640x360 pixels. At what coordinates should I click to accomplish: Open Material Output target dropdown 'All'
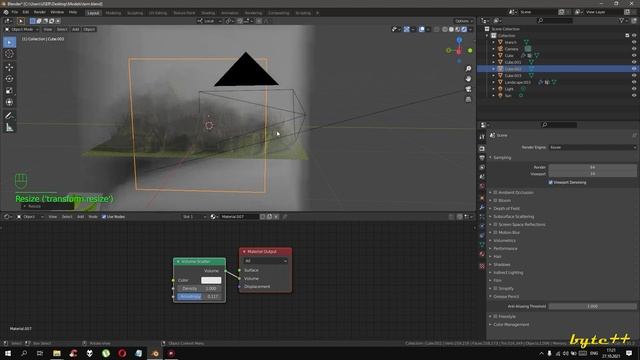[x=265, y=261]
